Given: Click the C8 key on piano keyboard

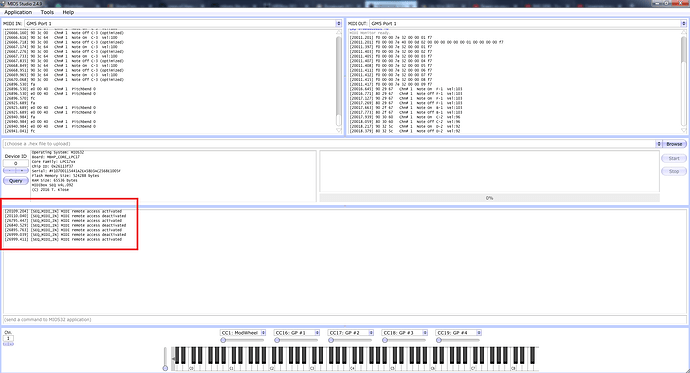Looking at the screenshot, I should (514, 368).
